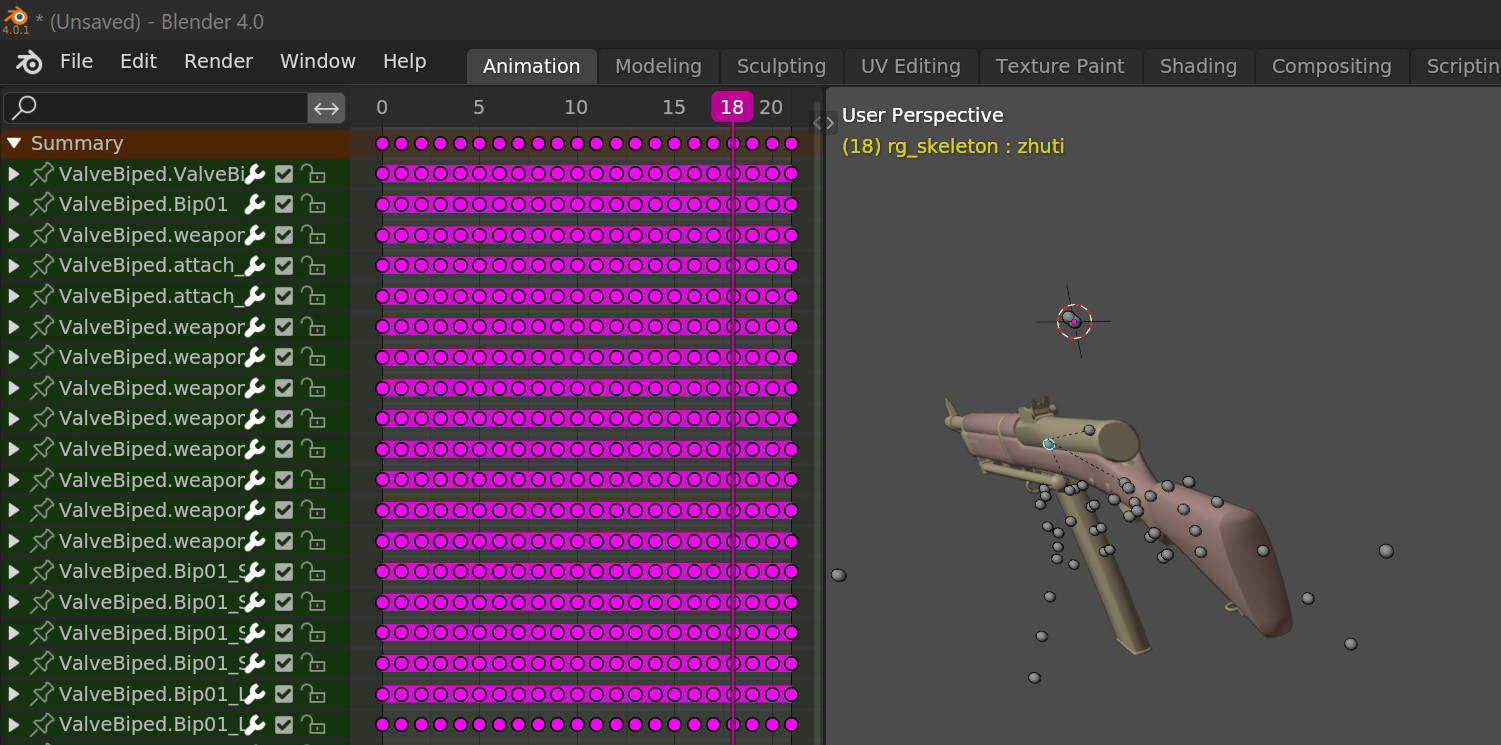1501x745 pixels.
Task: Click the wrench icon on the first ValveBiped.Bip01_S row
Action: pyautogui.click(x=255, y=572)
